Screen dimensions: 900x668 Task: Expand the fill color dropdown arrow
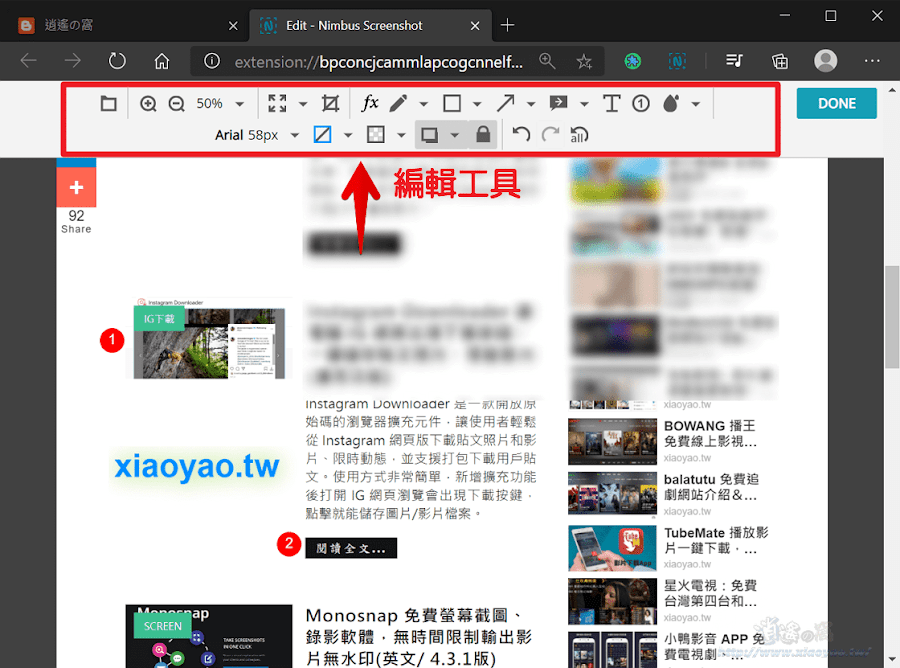click(x=401, y=135)
